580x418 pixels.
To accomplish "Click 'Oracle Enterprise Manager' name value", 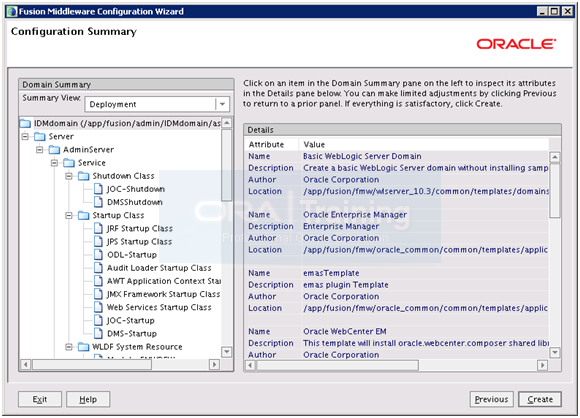I will [355, 215].
